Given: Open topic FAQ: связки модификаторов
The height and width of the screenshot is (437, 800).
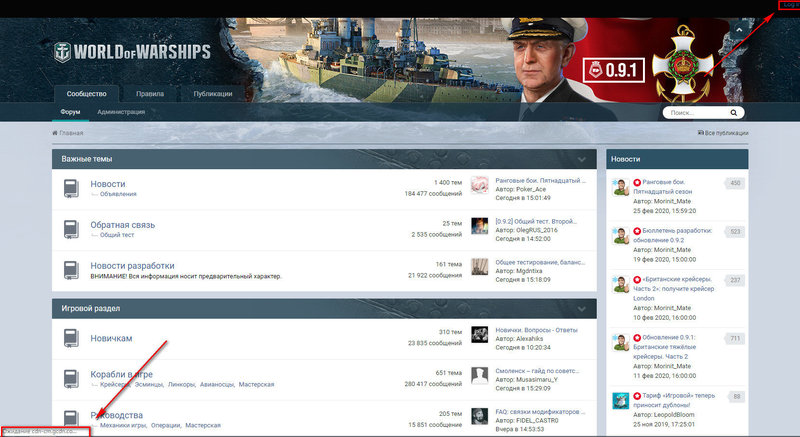Looking at the screenshot, I should [540, 412].
